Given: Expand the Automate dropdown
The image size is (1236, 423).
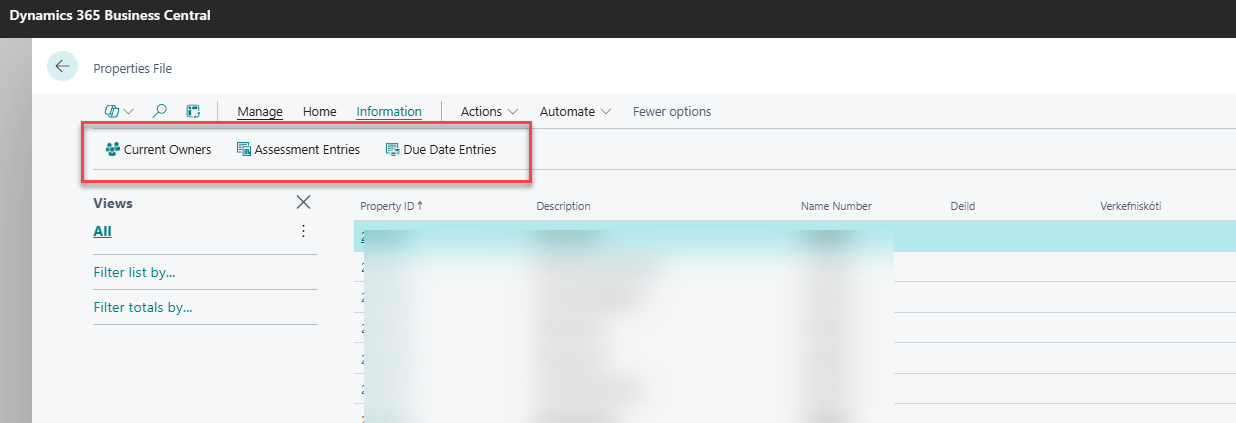Looking at the screenshot, I should click(575, 111).
